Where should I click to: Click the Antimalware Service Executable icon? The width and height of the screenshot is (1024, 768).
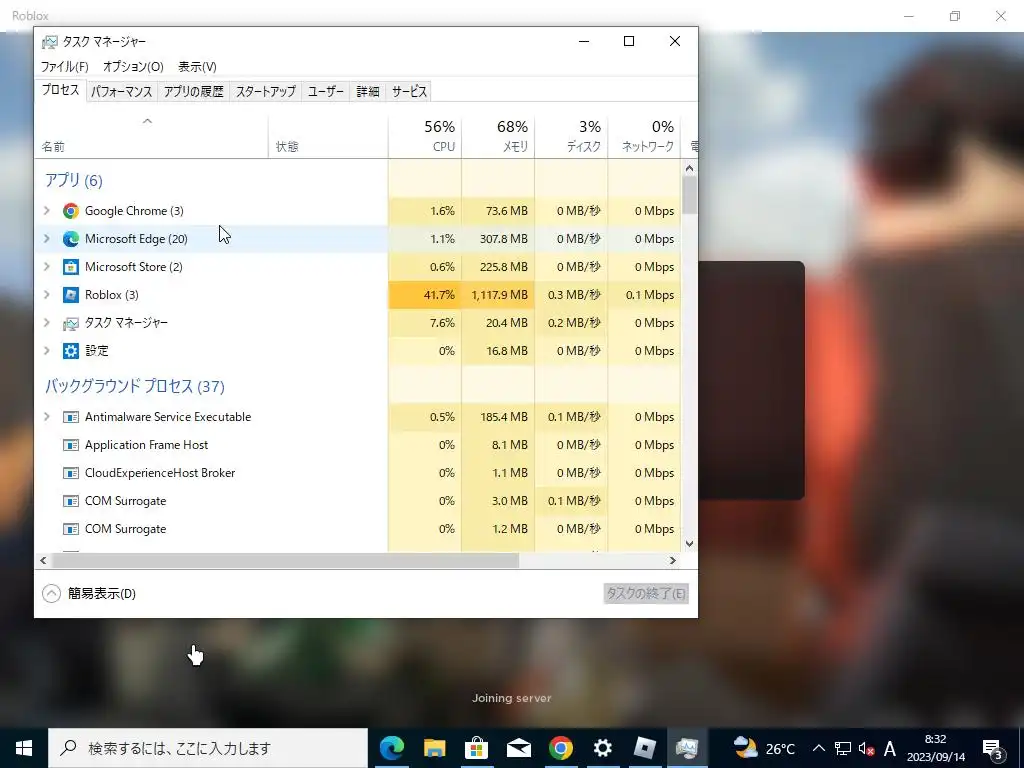pos(71,417)
